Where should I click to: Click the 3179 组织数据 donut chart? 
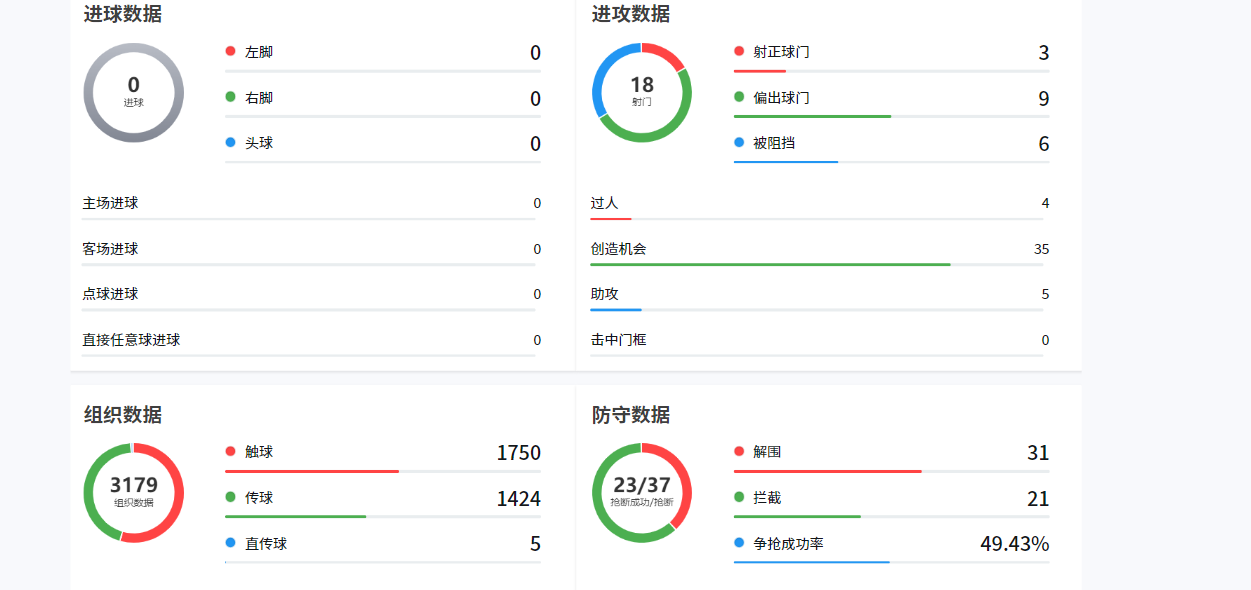pyautogui.click(x=133, y=494)
